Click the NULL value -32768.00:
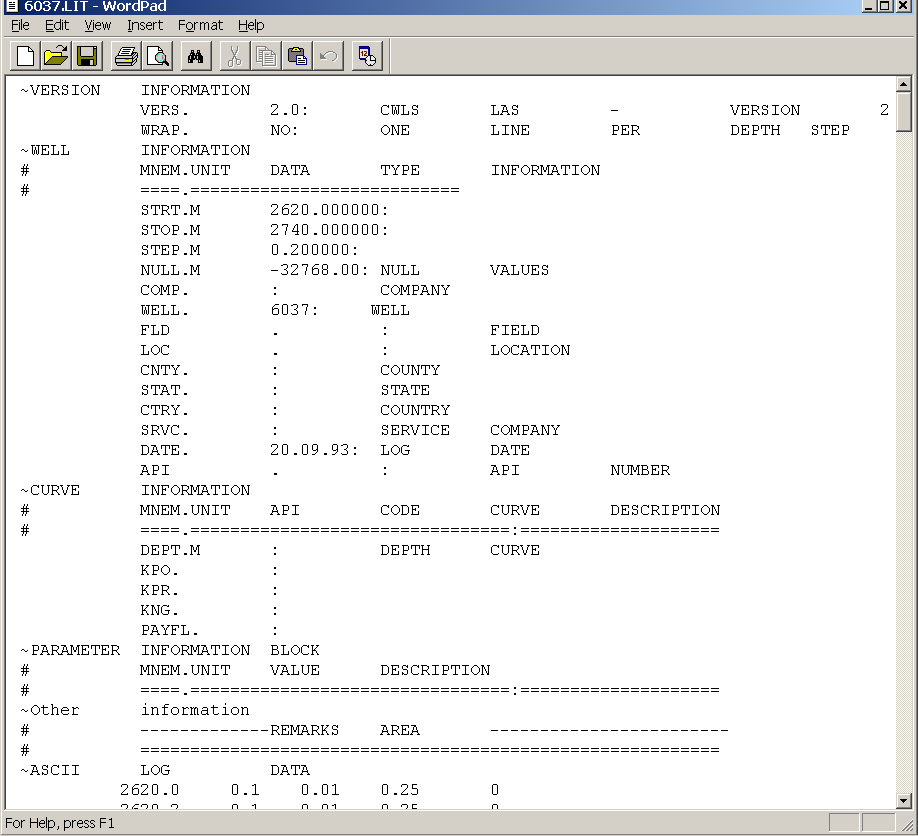The height and width of the screenshot is (836, 918). [x=319, y=270]
